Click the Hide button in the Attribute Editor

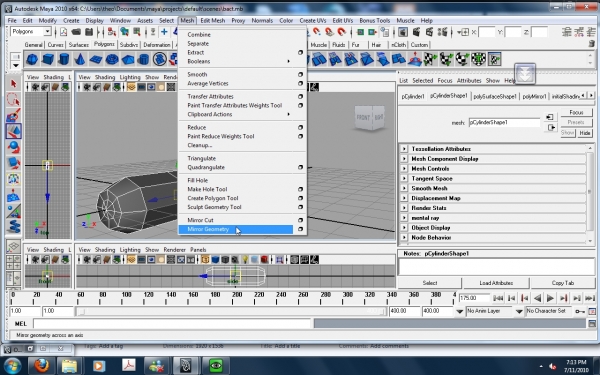(585, 133)
